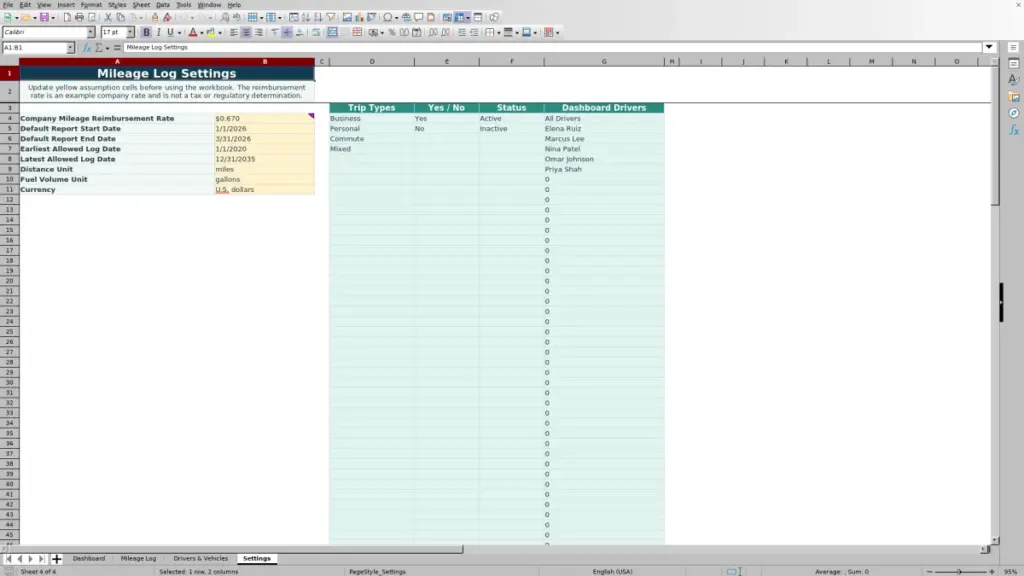Image resolution: width=1024 pixels, height=576 pixels.
Task: Open the underline style dropdown arrow
Action: pos(179,33)
